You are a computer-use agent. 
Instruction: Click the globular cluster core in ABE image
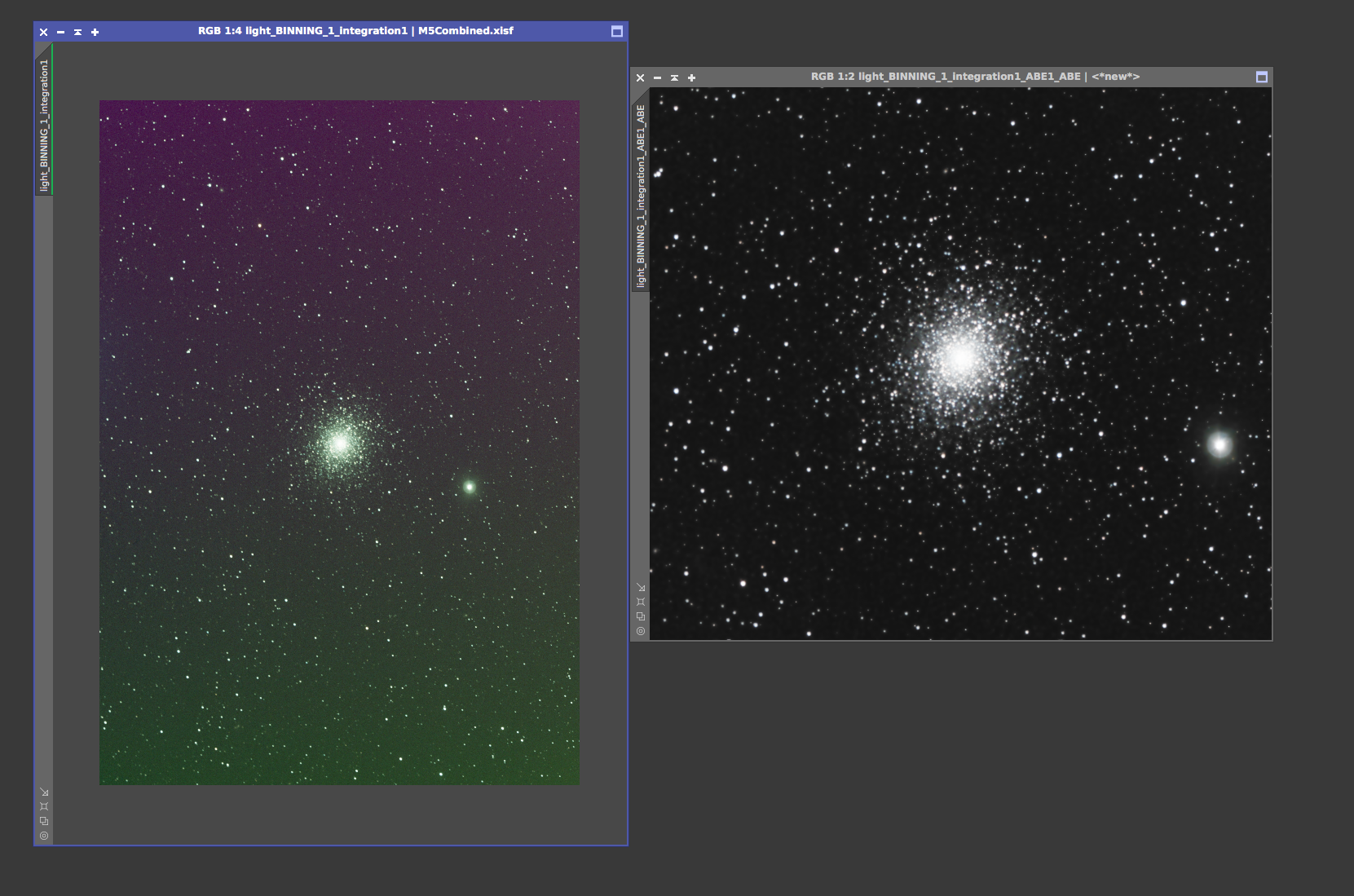(960, 358)
